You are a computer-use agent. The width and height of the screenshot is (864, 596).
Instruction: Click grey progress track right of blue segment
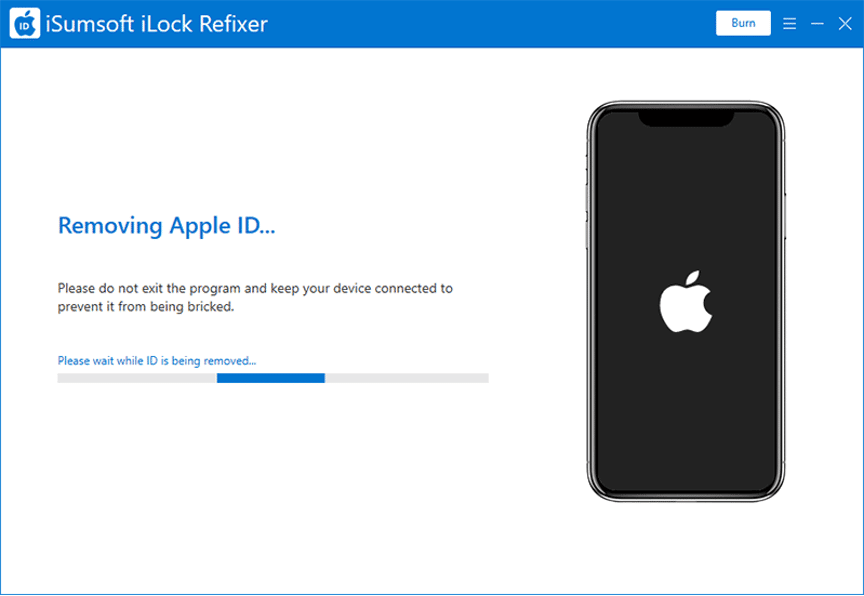click(406, 378)
